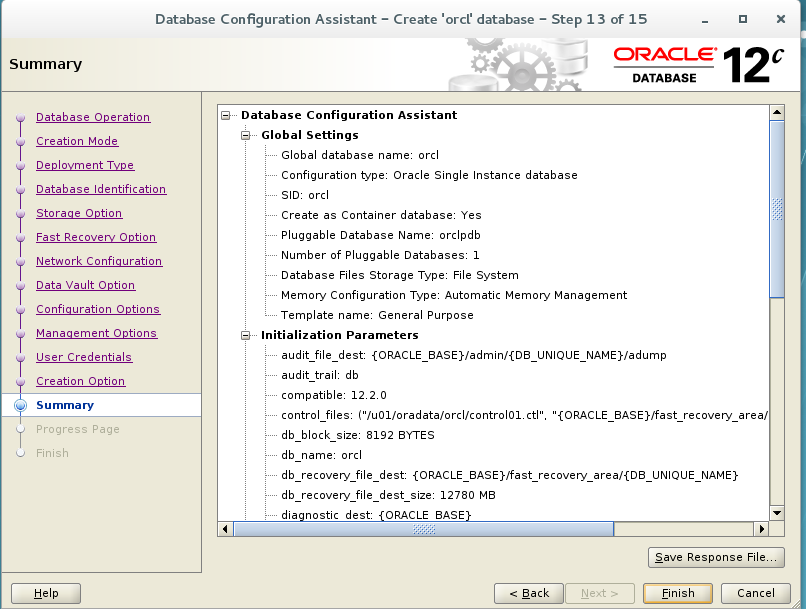Select 'Pluggable Database Name: orclpdb' row
Image resolution: width=806 pixels, height=609 pixels.
(x=380, y=235)
